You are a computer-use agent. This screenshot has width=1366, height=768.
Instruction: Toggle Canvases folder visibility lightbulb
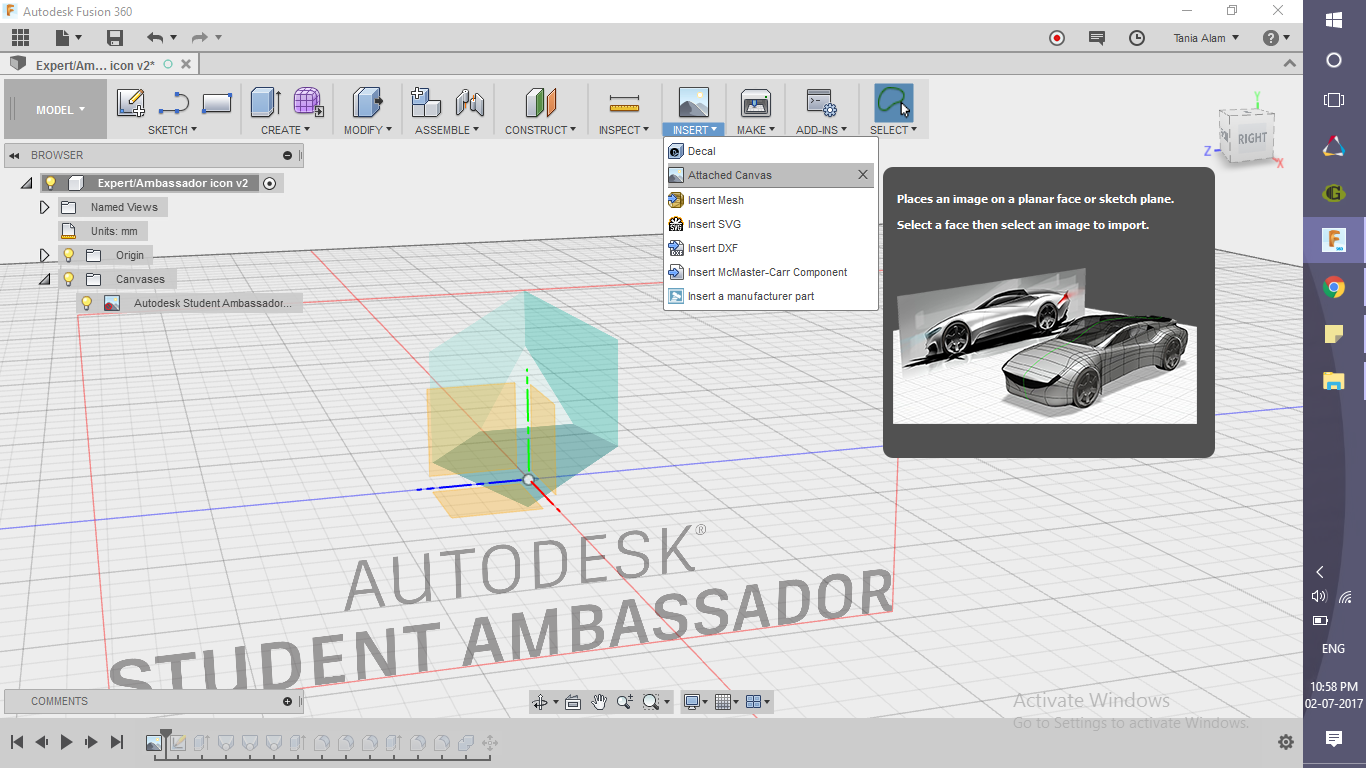69,279
